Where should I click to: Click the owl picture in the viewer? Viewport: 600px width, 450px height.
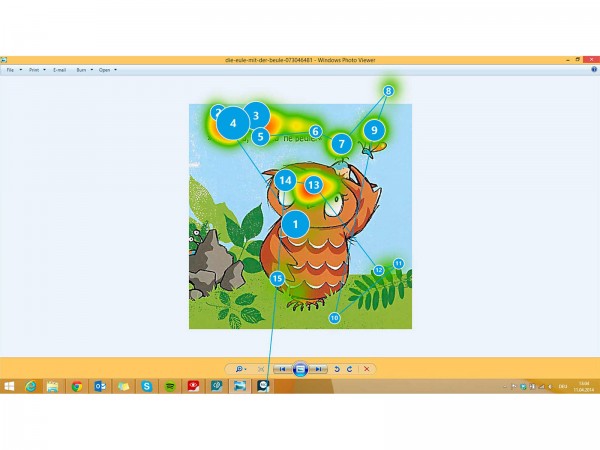[300, 216]
